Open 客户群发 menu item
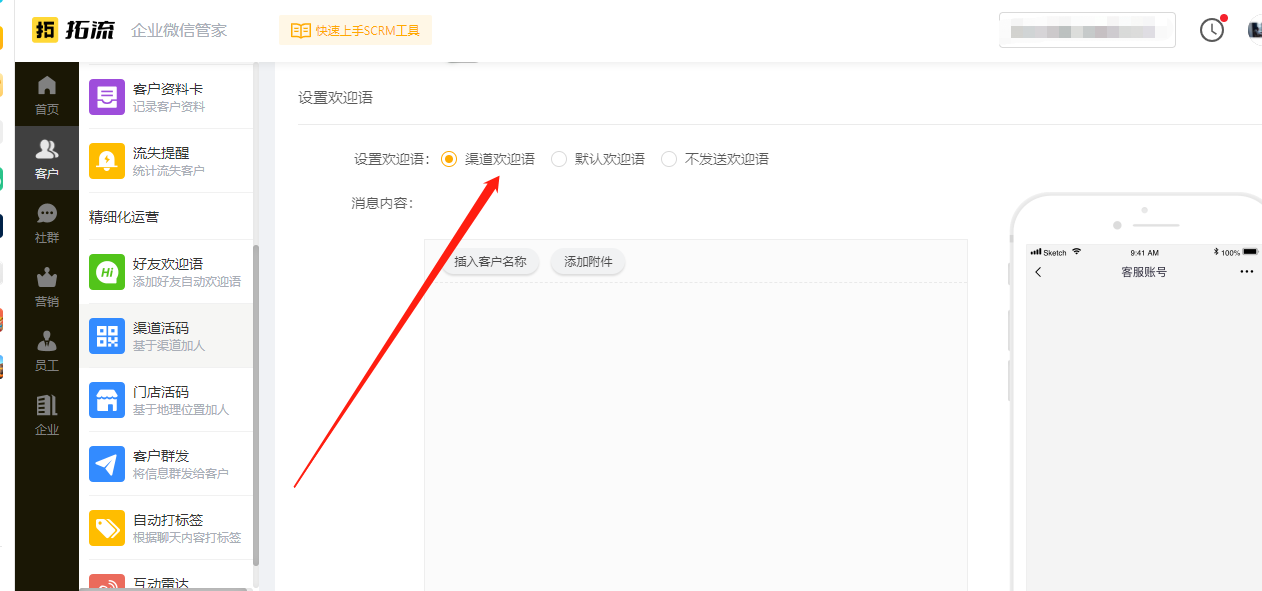 pyautogui.click(x=166, y=464)
